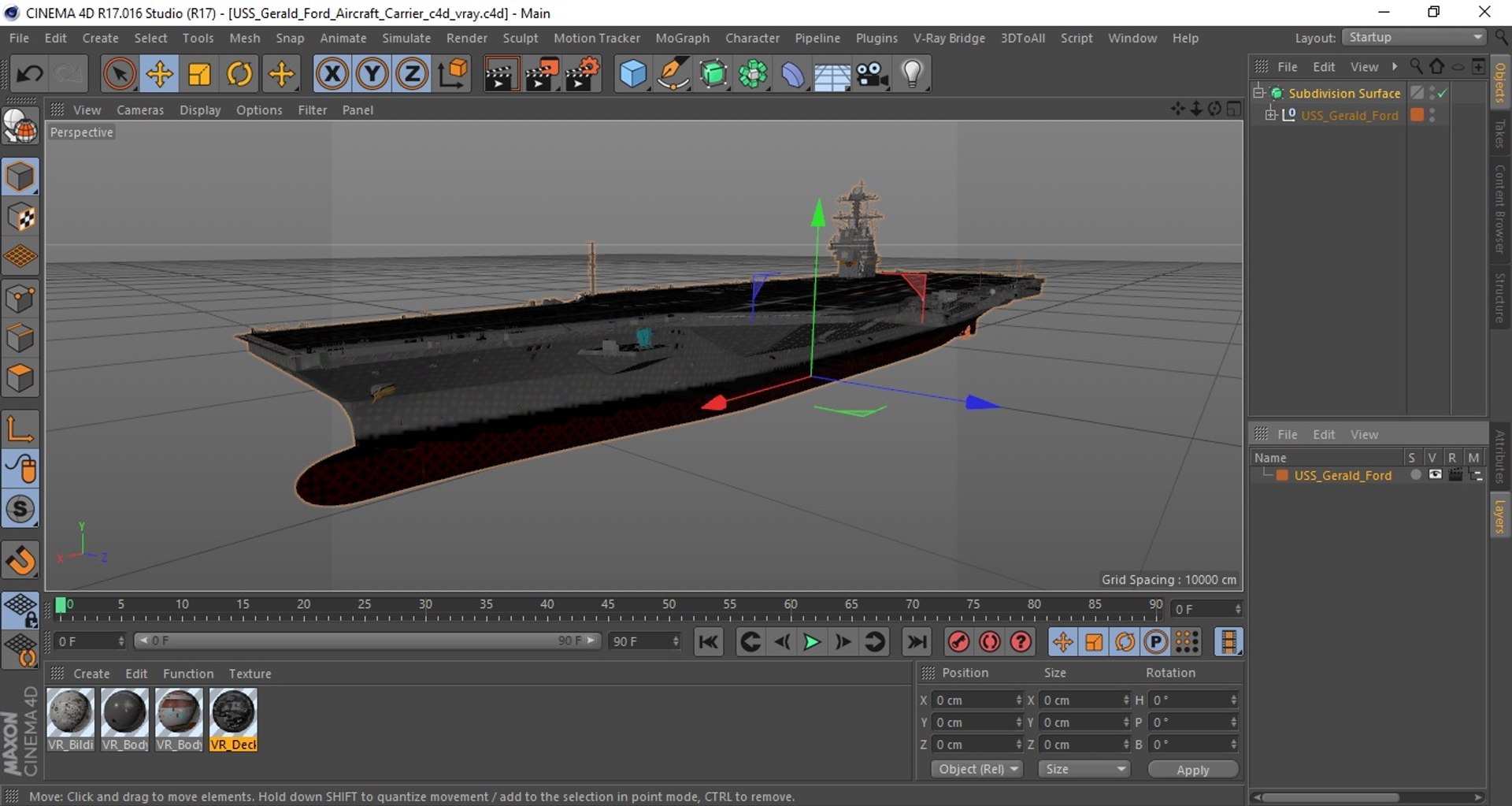The width and height of the screenshot is (1512, 806).
Task: Click the Position X input field
Action: pos(977,700)
